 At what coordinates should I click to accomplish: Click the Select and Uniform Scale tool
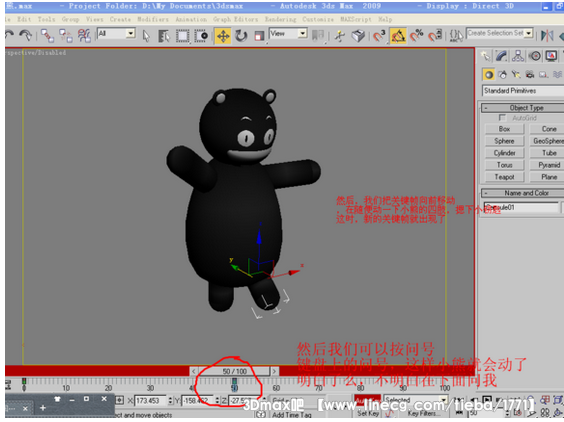[x=259, y=36]
